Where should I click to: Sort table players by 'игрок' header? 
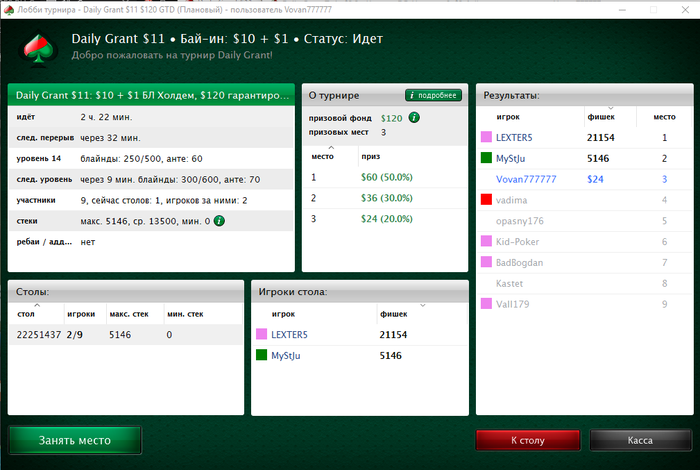(283, 314)
